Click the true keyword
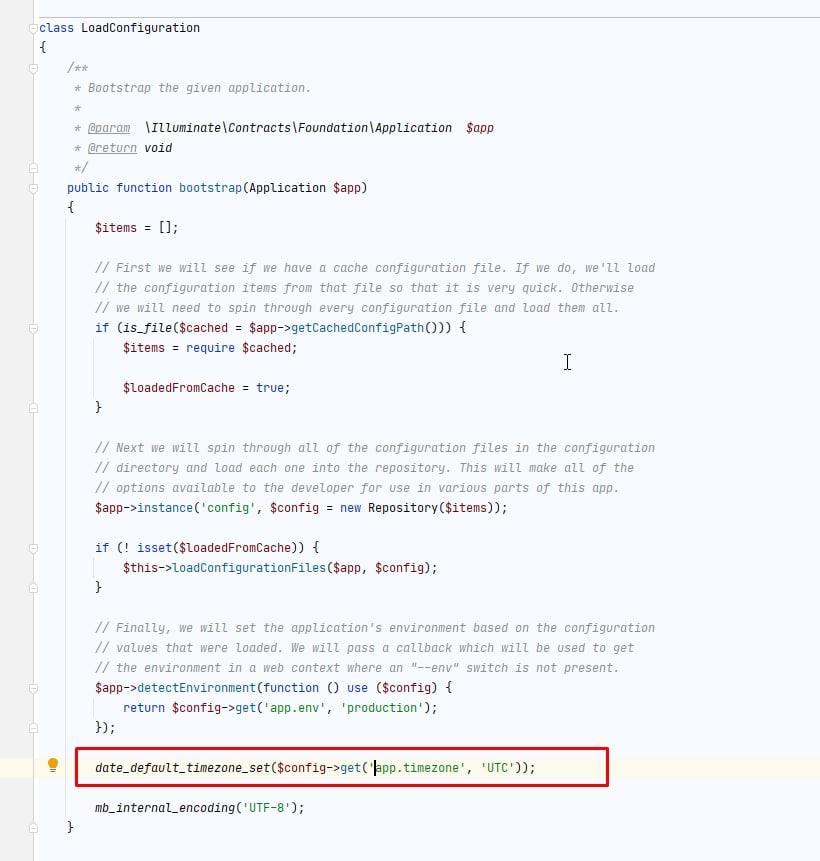Image resolution: width=820 pixels, height=861 pixels. (x=270, y=388)
